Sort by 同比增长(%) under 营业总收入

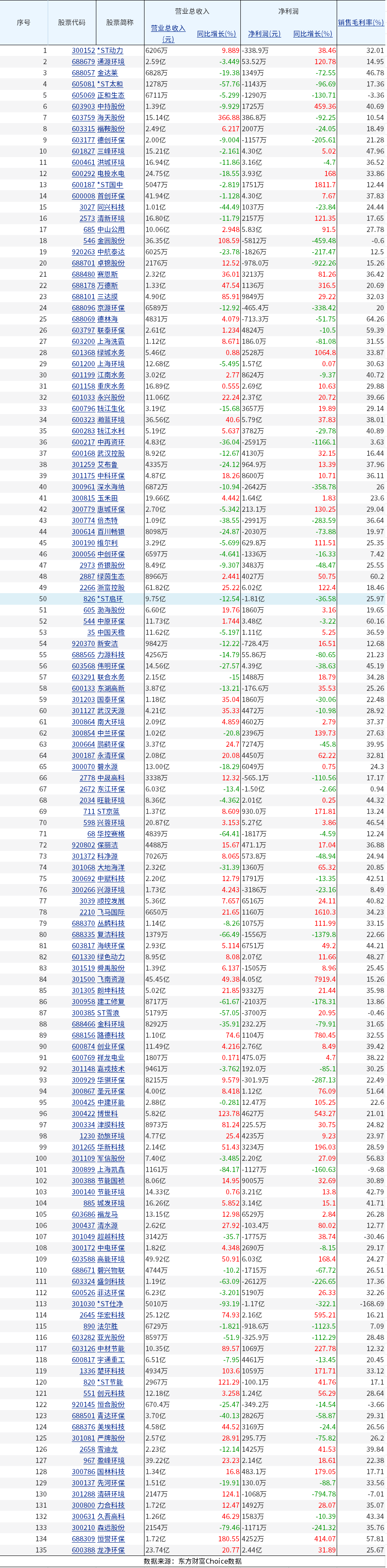tap(217, 34)
